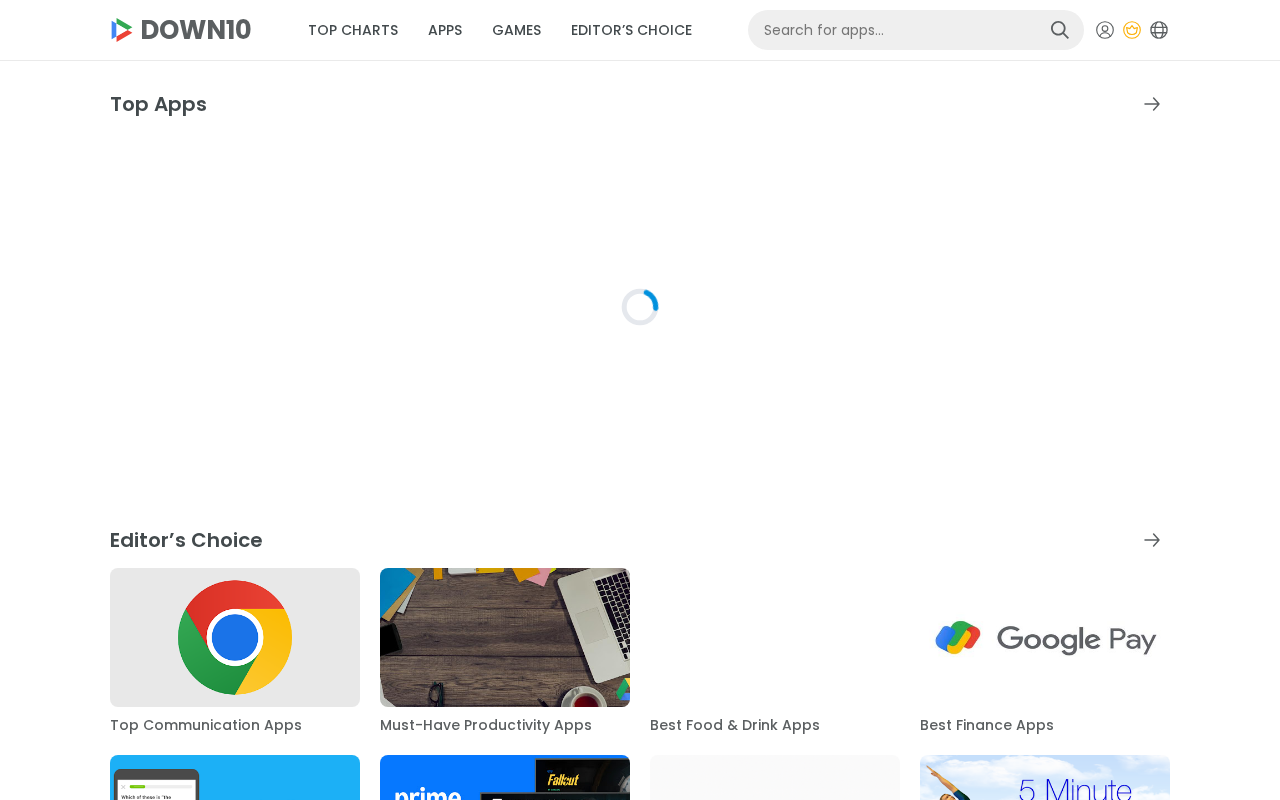Click the arrow next to Top Apps

[1152, 104]
